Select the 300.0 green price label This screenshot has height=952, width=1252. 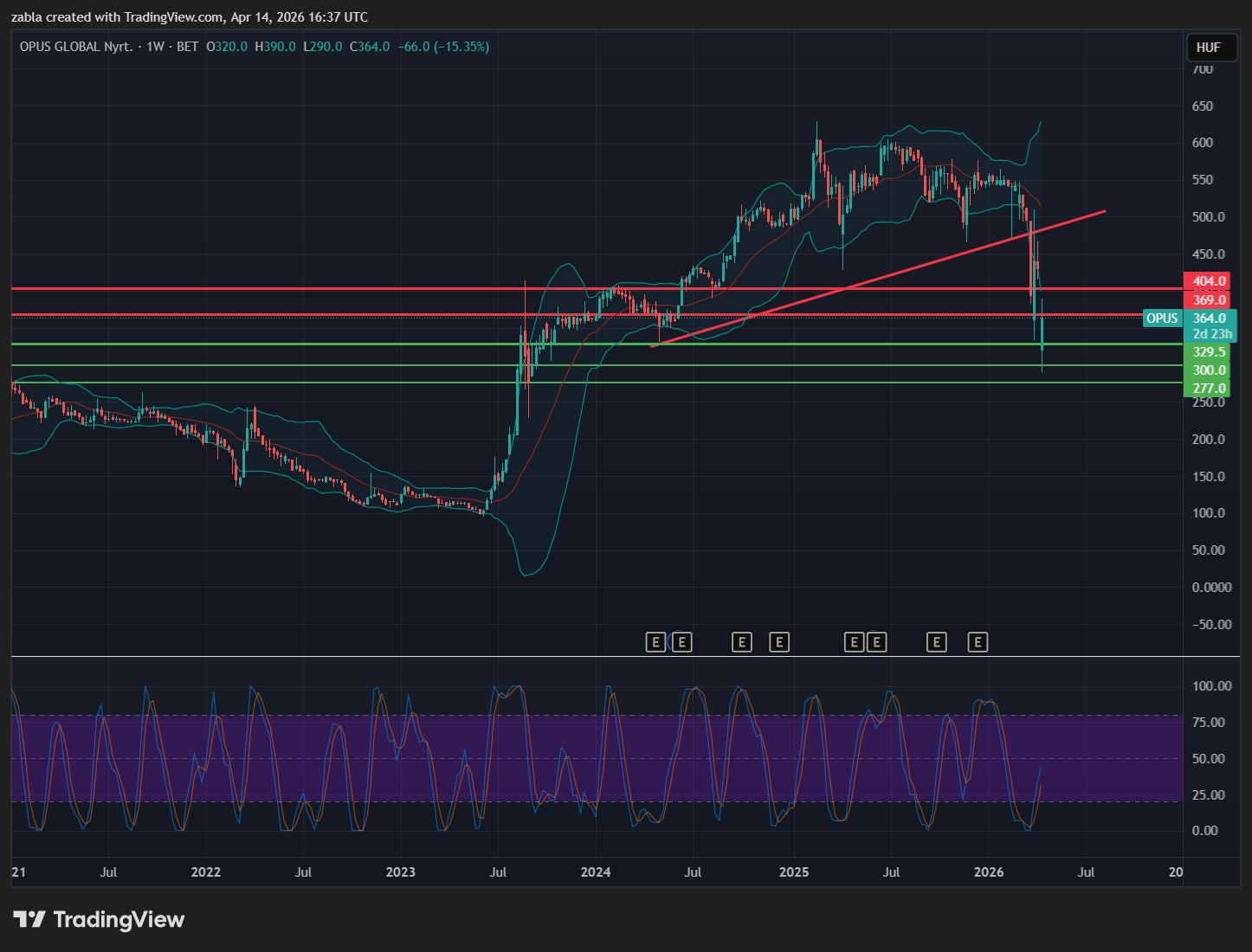click(x=1209, y=370)
